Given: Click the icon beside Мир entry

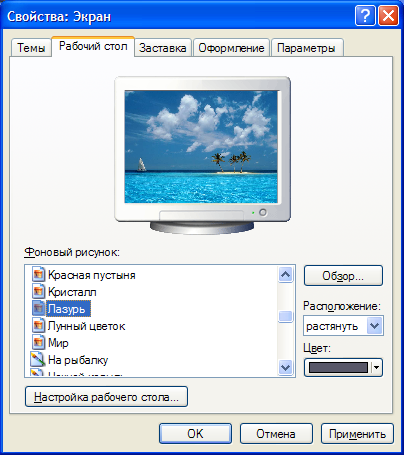Looking at the screenshot, I should pyautogui.click(x=38, y=343).
